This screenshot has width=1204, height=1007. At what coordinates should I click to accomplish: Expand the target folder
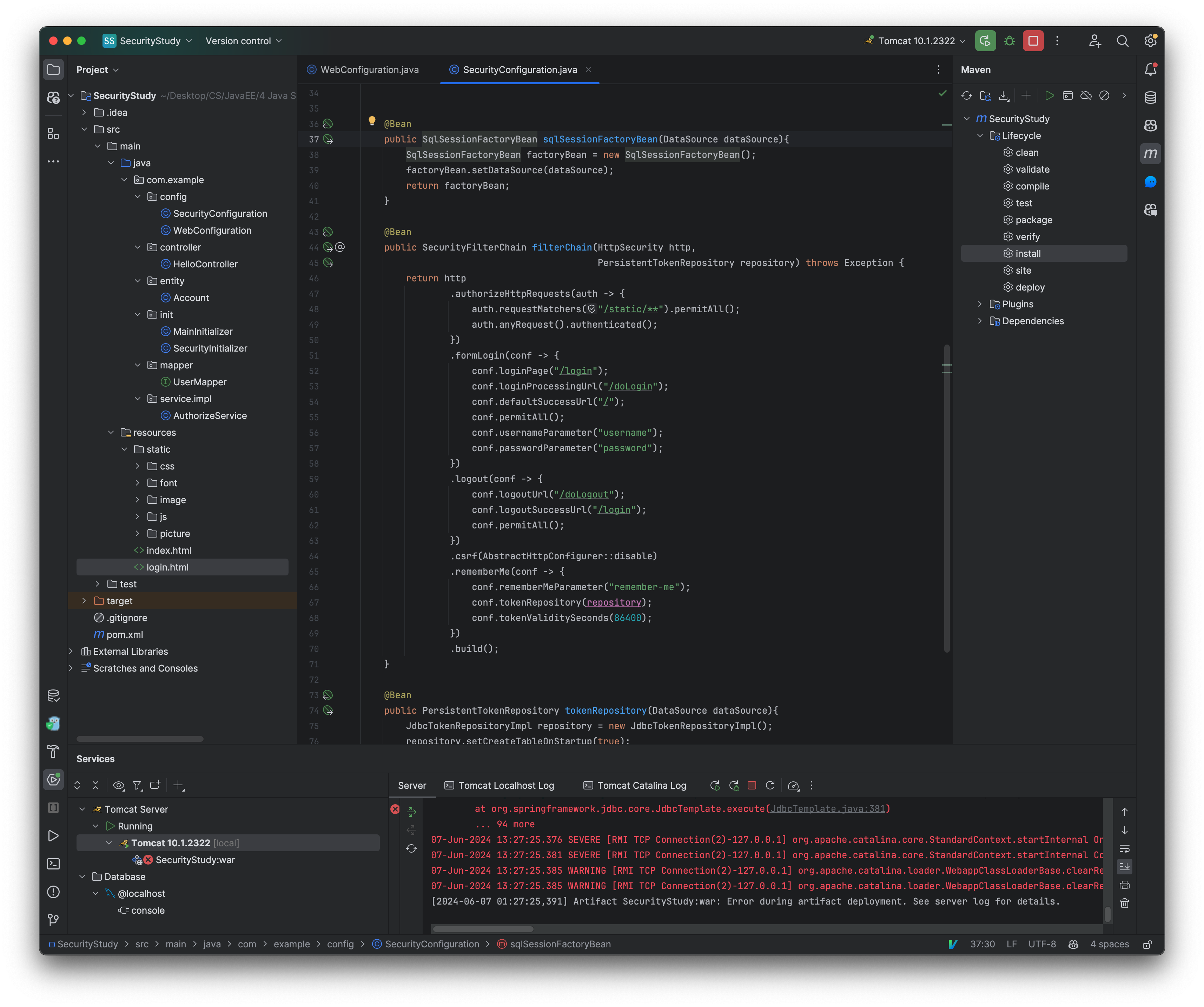pyautogui.click(x=84, y=601)
